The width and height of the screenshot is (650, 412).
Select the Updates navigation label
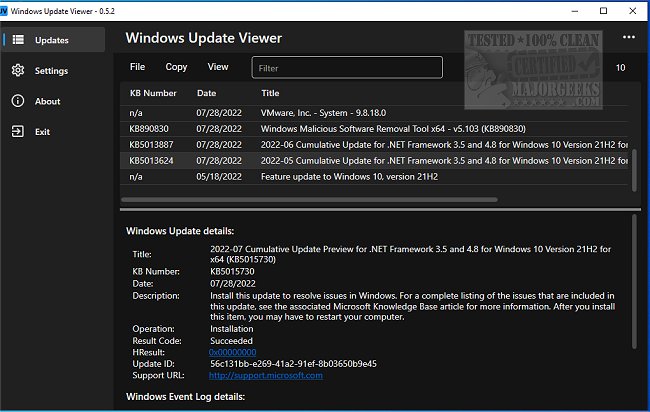pyautogui.click(x=52, y=40)
